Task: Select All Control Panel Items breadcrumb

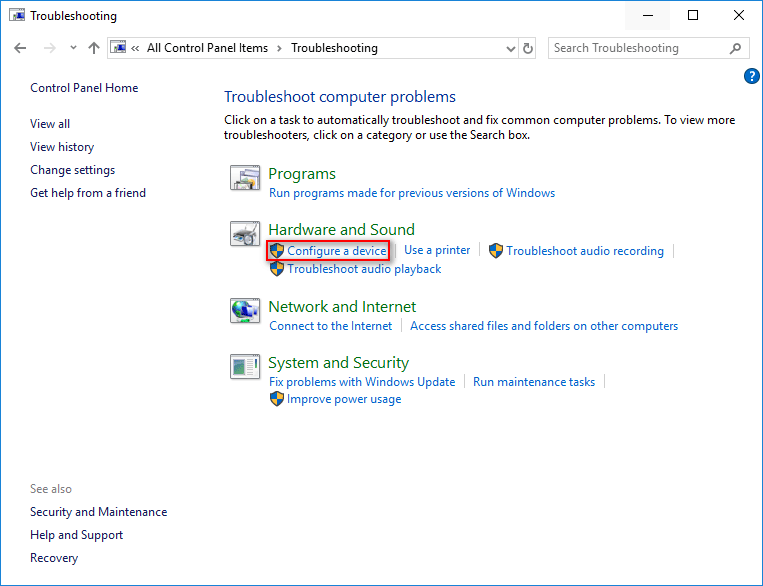Action: point(207,48)
